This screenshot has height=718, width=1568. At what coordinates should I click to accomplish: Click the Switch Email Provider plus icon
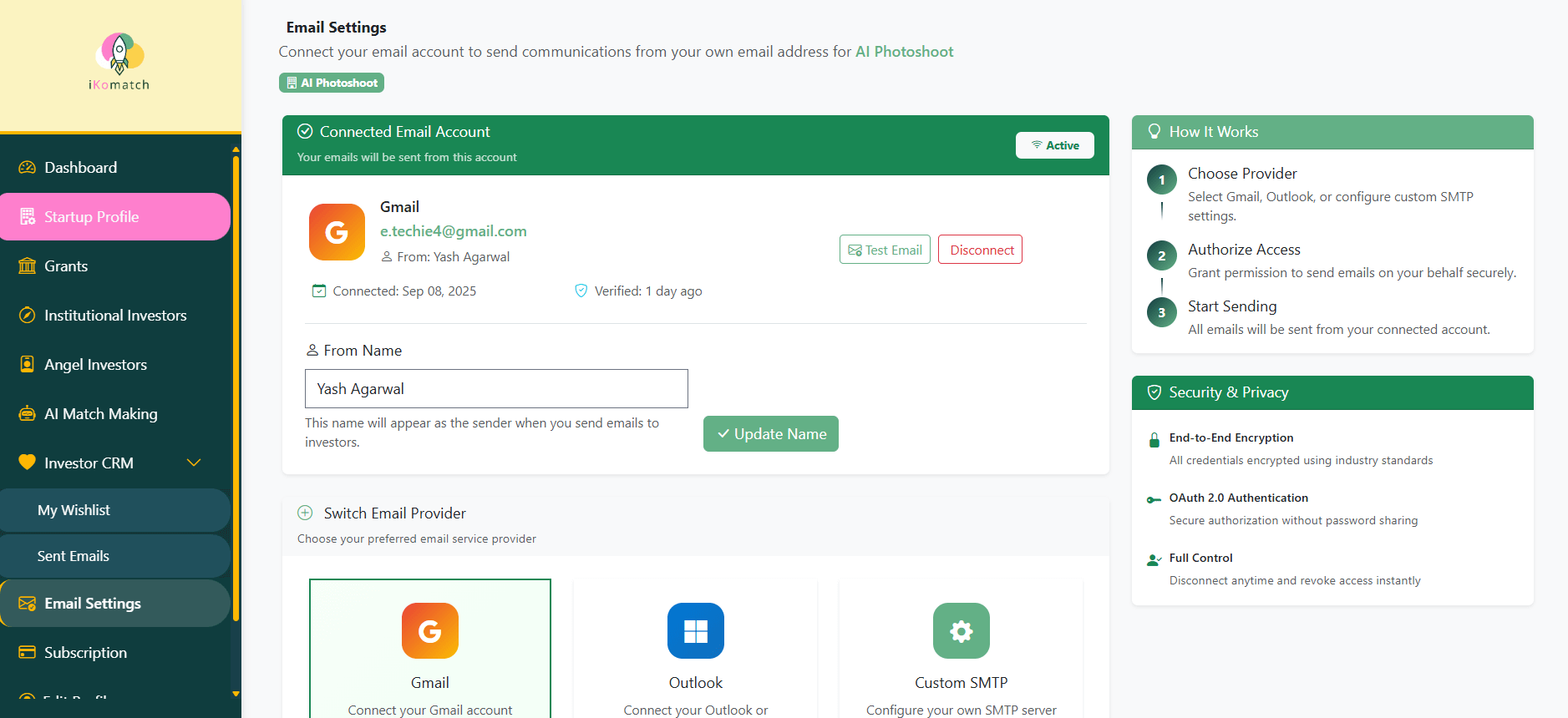[x=305, y=513]
